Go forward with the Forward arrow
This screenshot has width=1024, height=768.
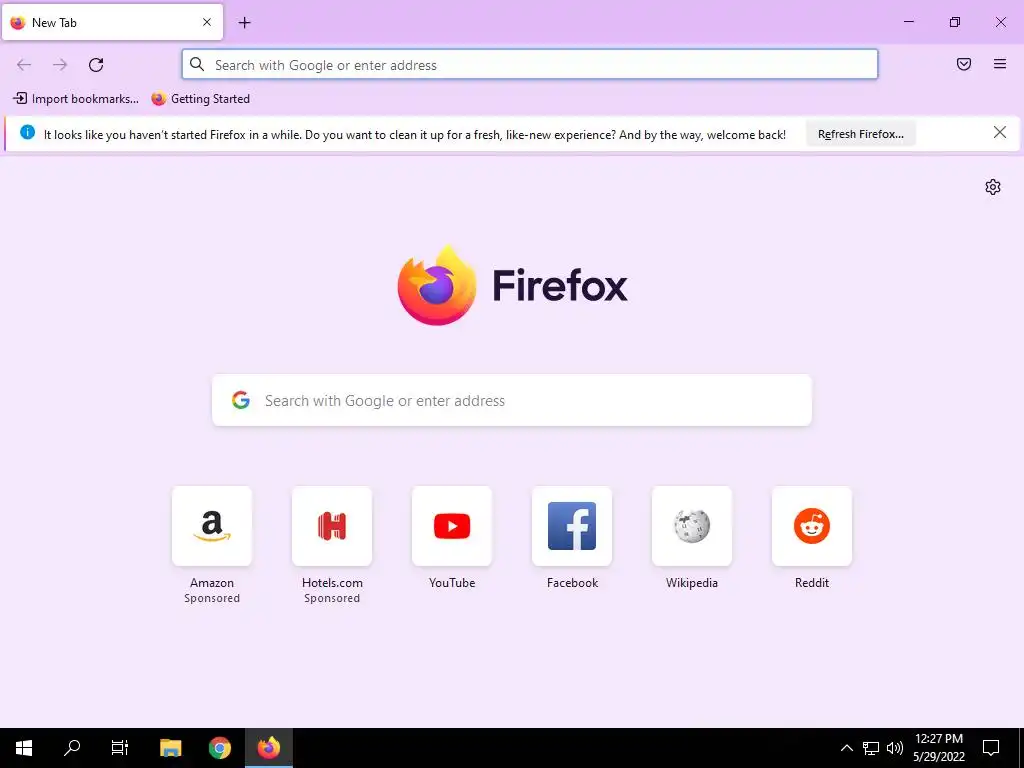(x=60, y=65)
